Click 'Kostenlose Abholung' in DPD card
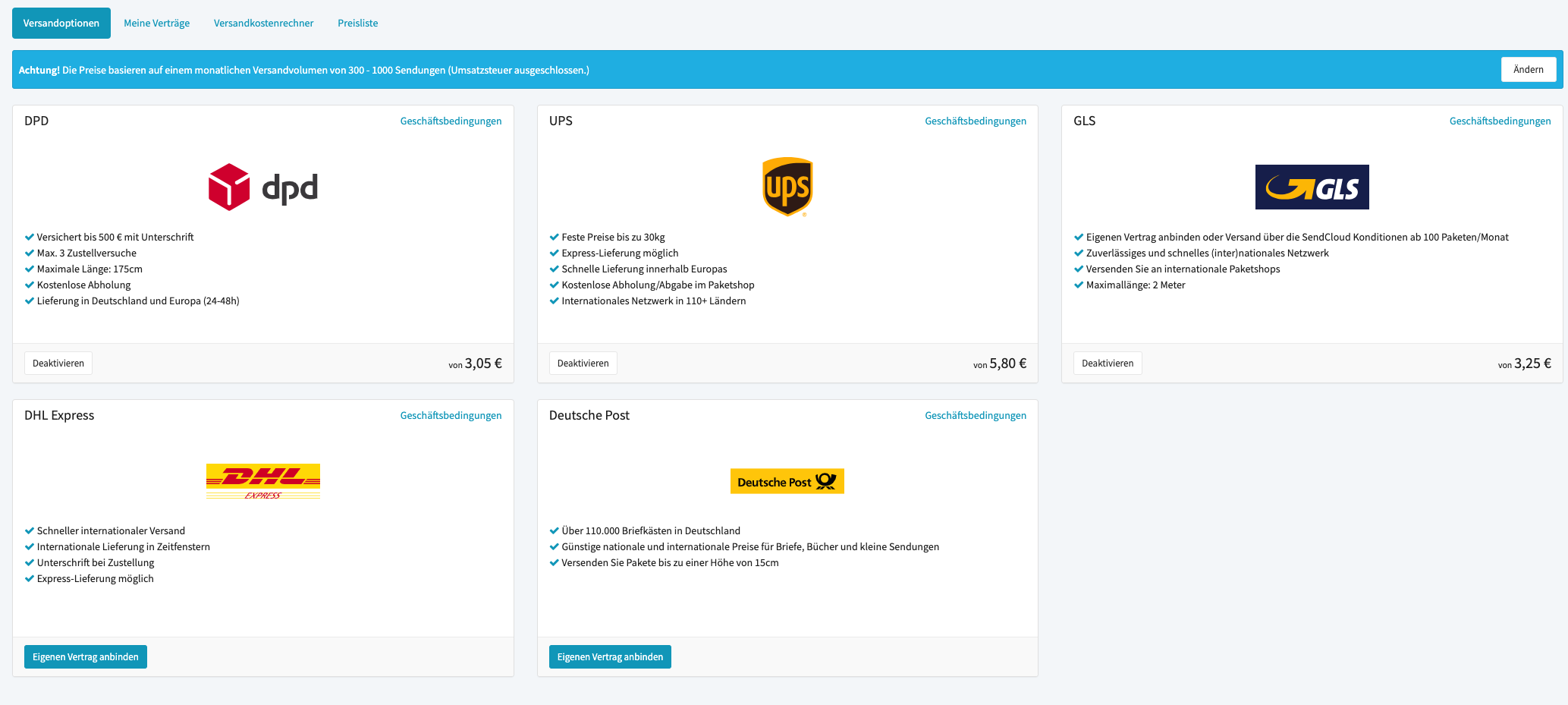The width and height of the screenshot is (1568, 705). tap(83, 285)
